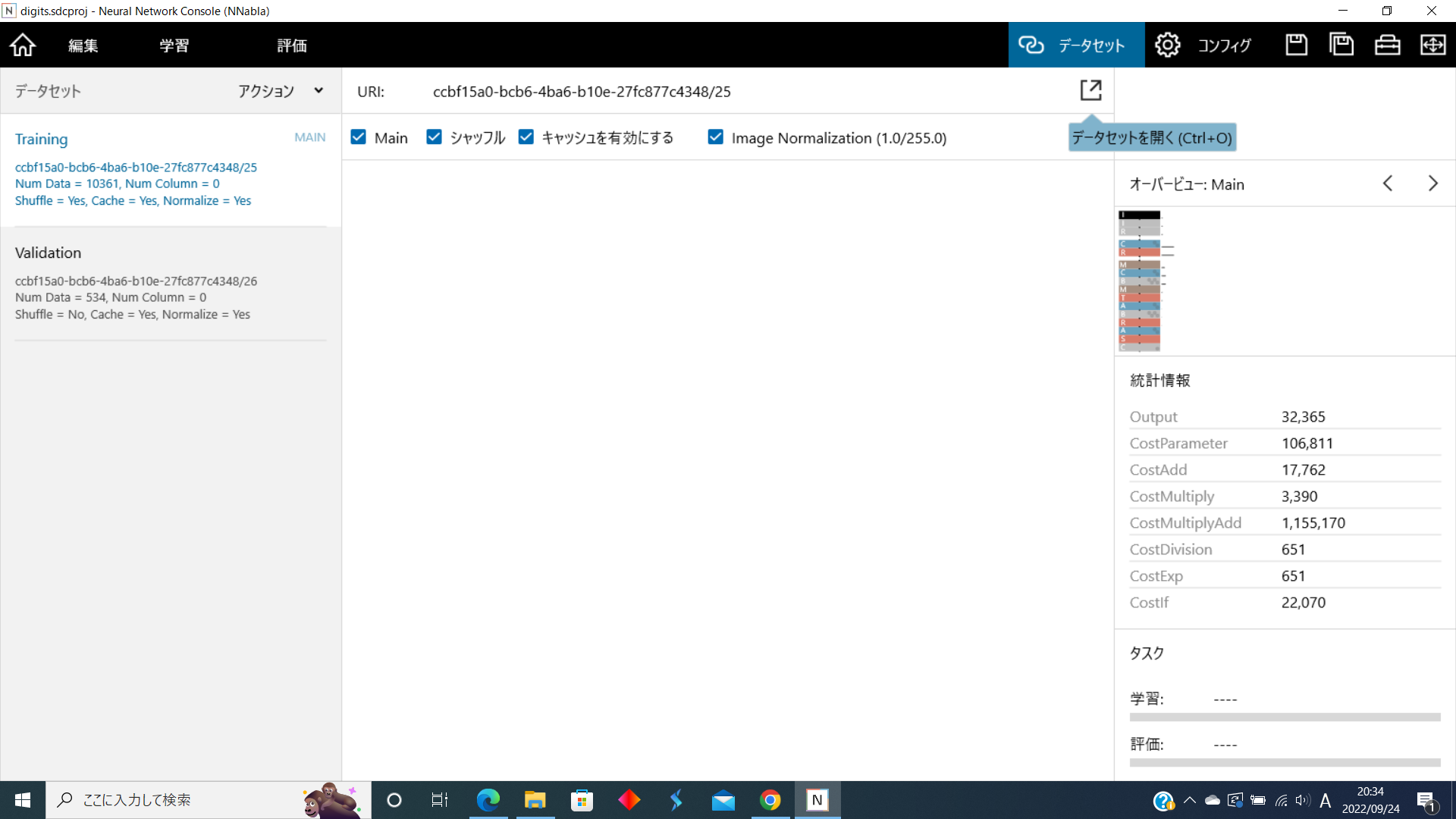Toggle the シャッフル checkbox
Viewport: 1456px width, 819px height.
click(x=434, y=137)
